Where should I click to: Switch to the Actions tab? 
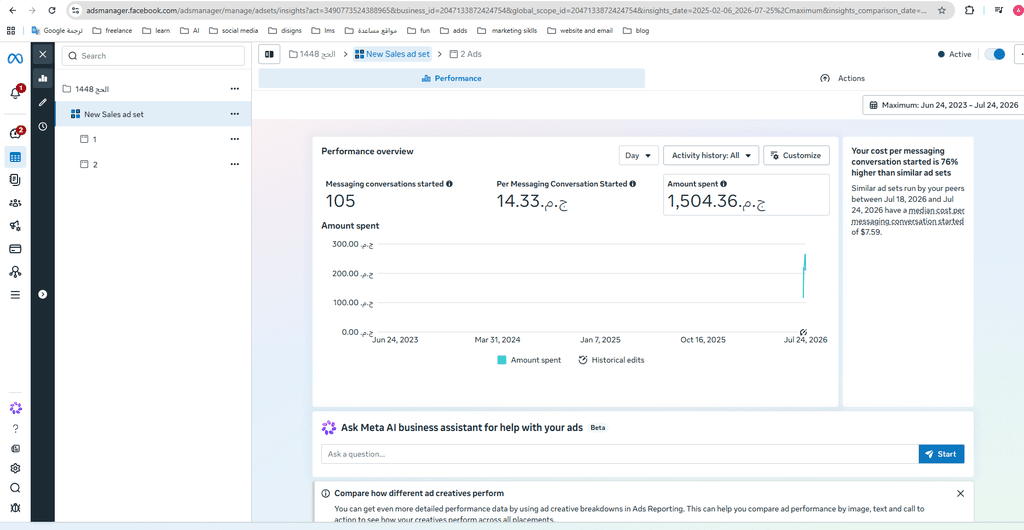point(842,78)
